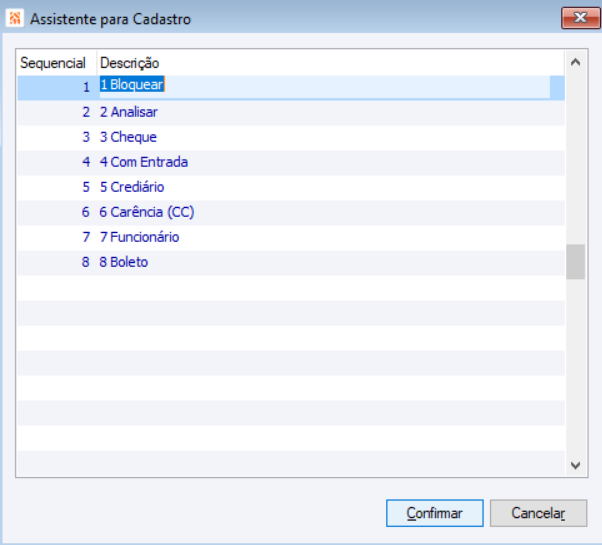This screenshot has height=545, width=602.
Task: Select the 8 Boleto row
Action: pyautogui.click(x=123, y=262)
